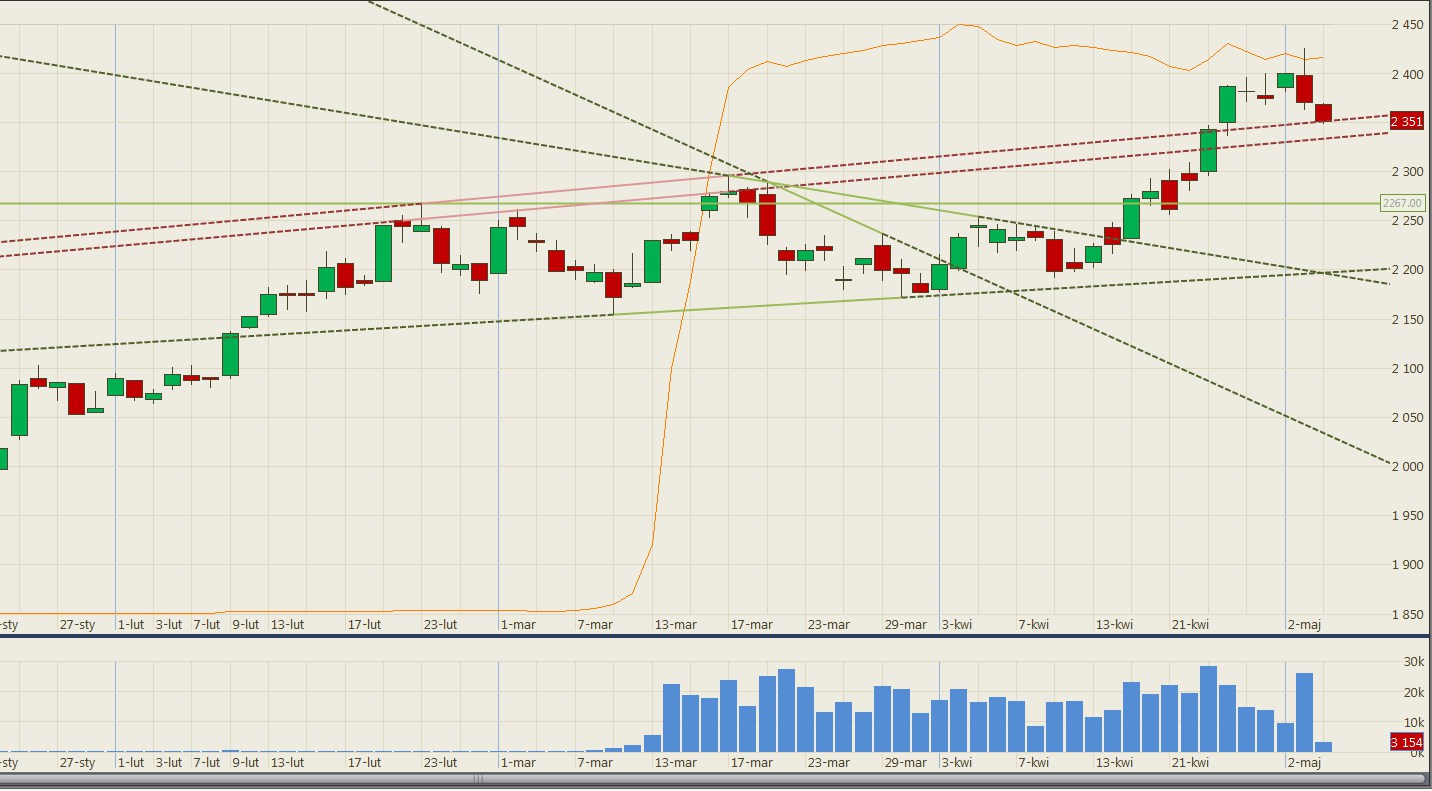
Task: Click the 21-kwi date label under the volume panel
Action: [x=1191, y=763]
